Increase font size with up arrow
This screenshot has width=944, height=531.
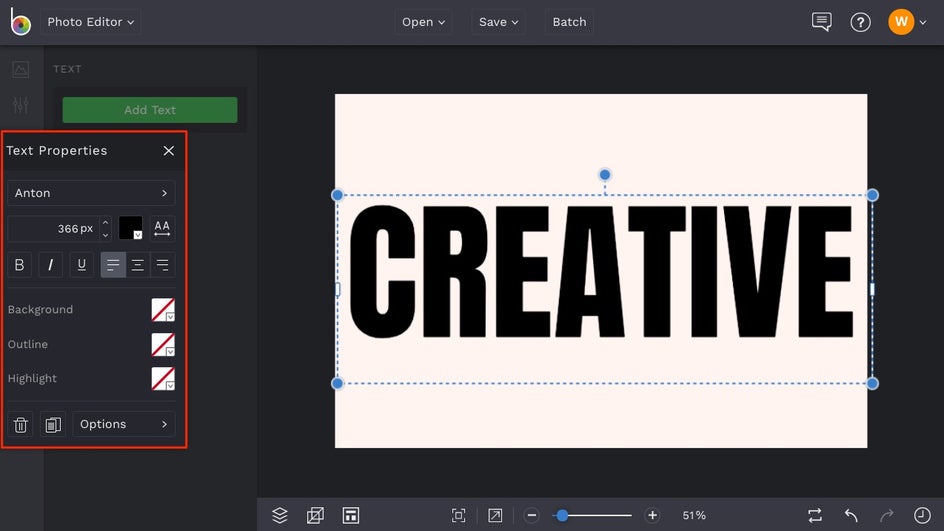point(105,223)
